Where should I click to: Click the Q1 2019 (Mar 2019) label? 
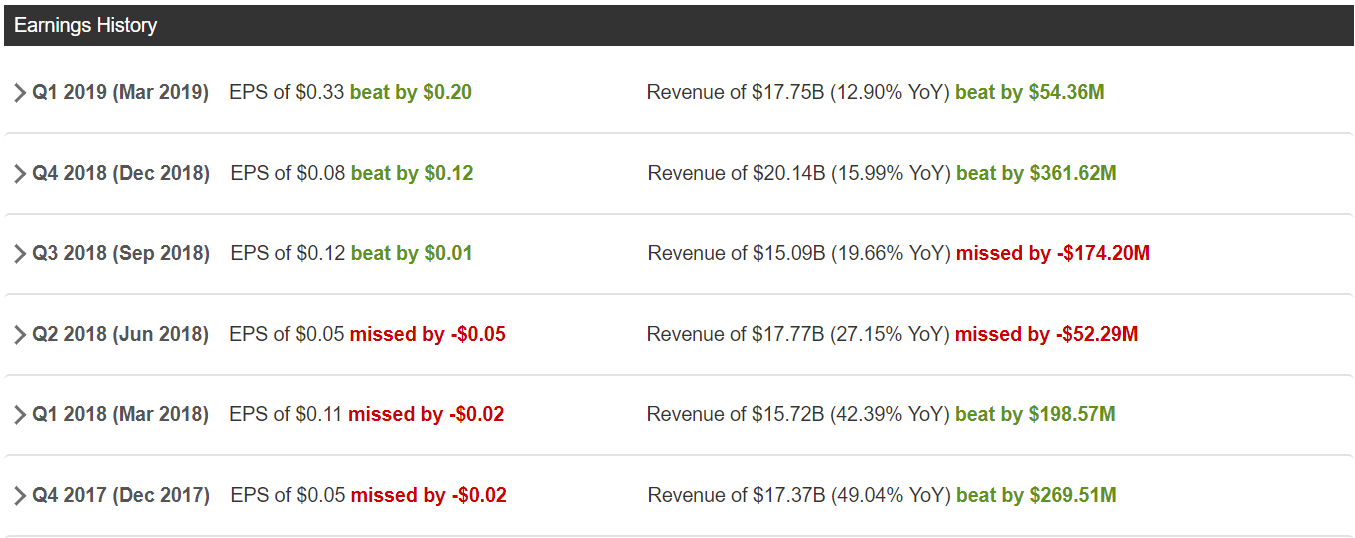(x=120, y=93)
